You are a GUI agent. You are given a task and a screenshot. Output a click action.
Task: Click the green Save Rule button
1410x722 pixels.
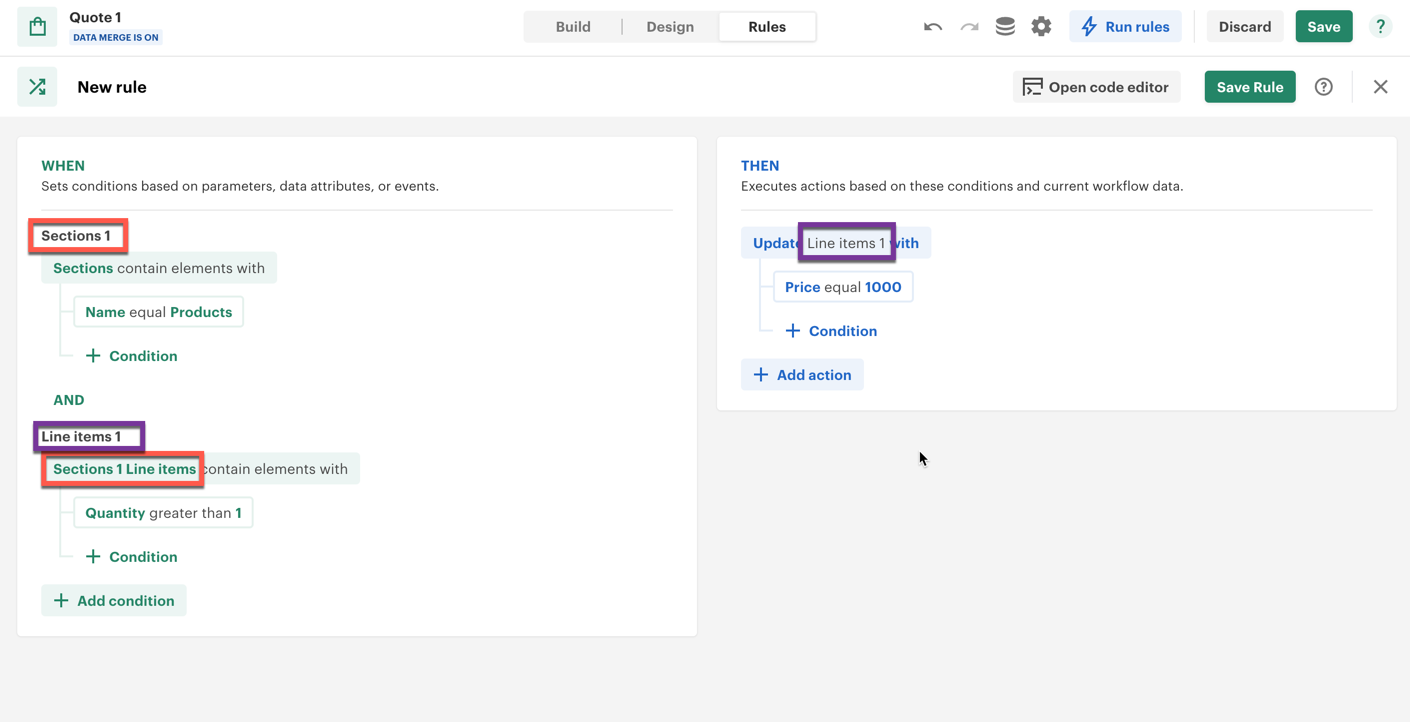click(1249, 87)
